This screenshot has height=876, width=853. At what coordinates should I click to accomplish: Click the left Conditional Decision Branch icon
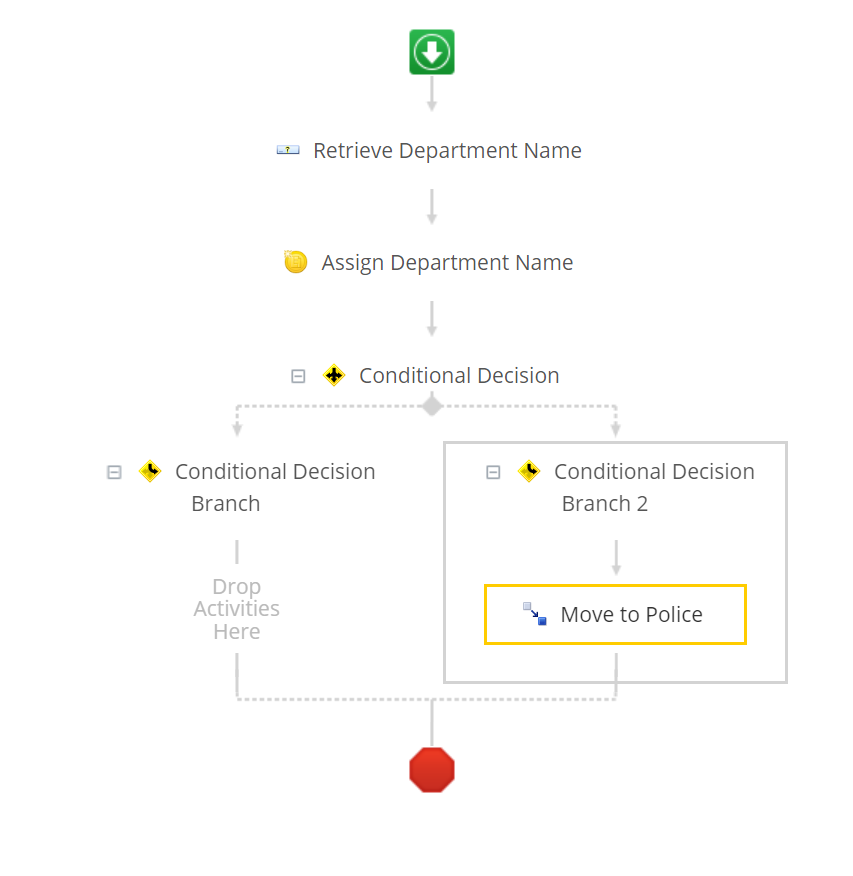tap(150, 471)
